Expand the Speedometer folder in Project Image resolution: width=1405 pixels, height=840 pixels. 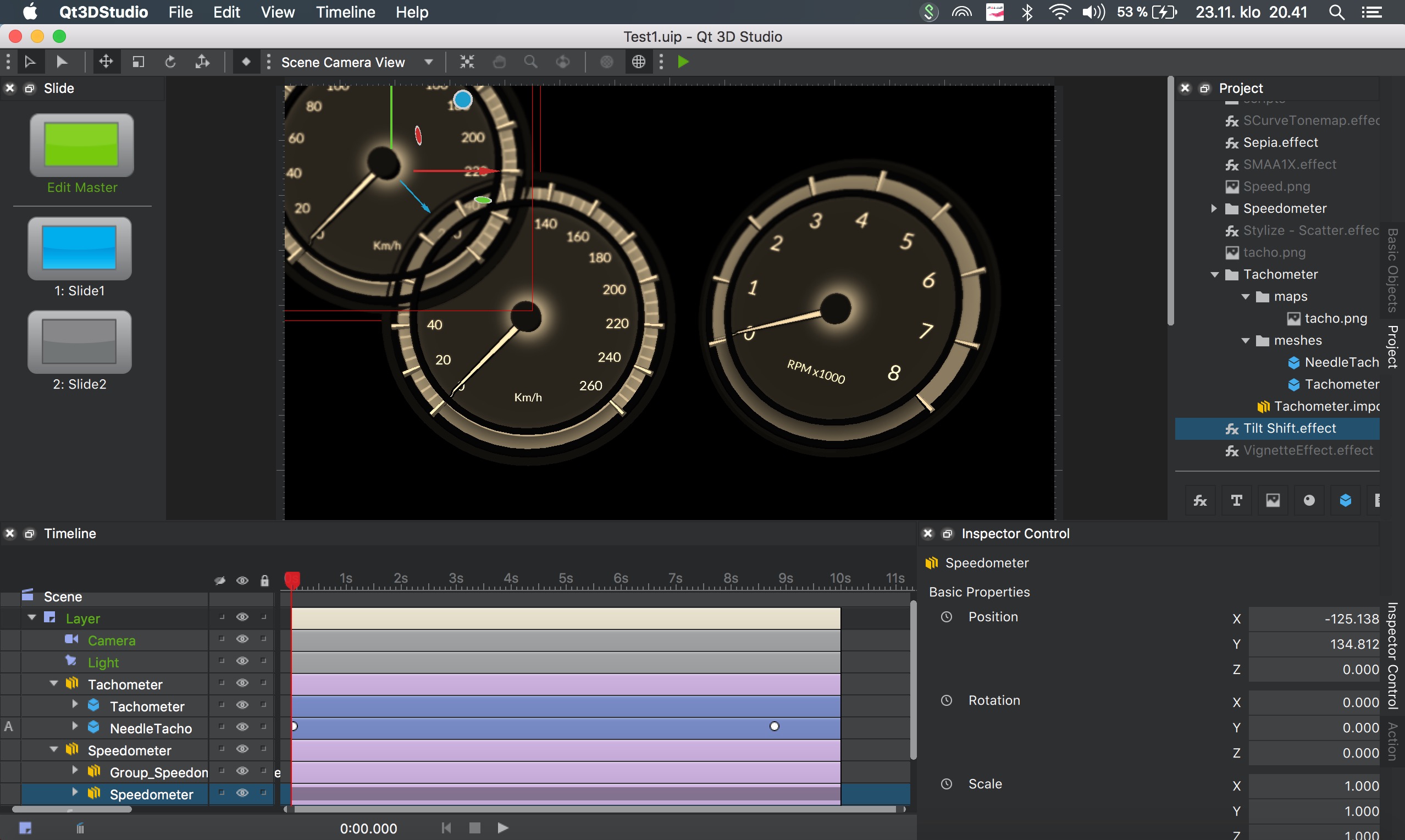coord(1213,208)
